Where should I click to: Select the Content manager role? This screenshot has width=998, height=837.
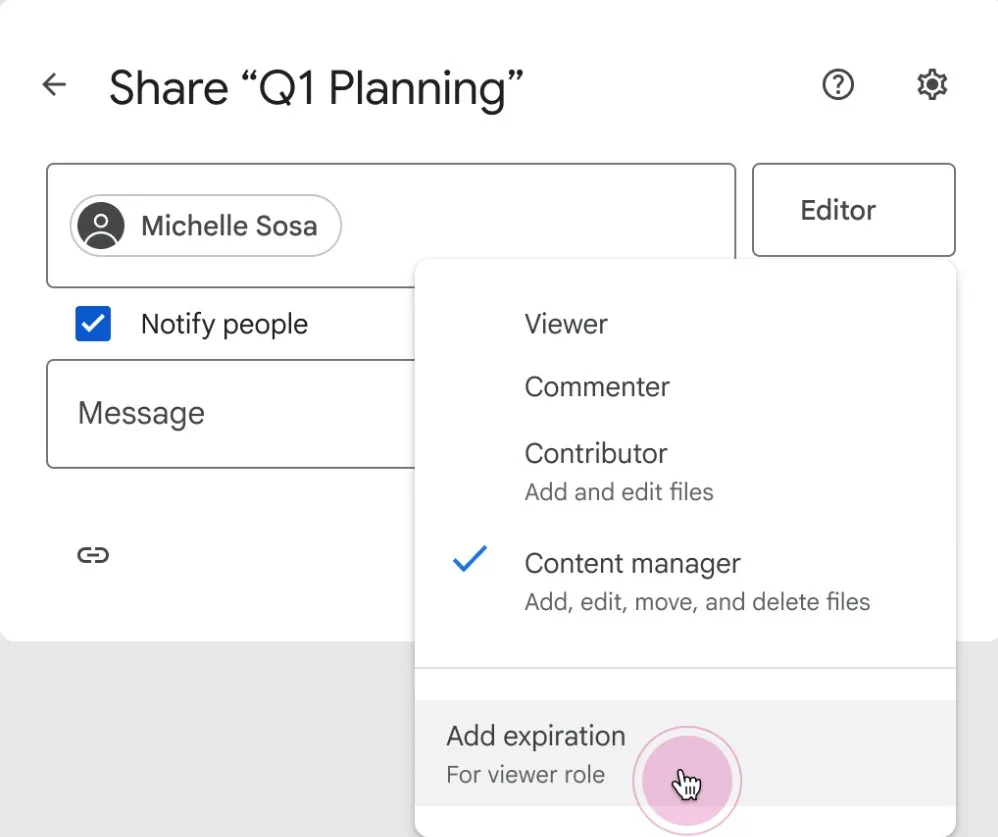(x=632, y=563)
